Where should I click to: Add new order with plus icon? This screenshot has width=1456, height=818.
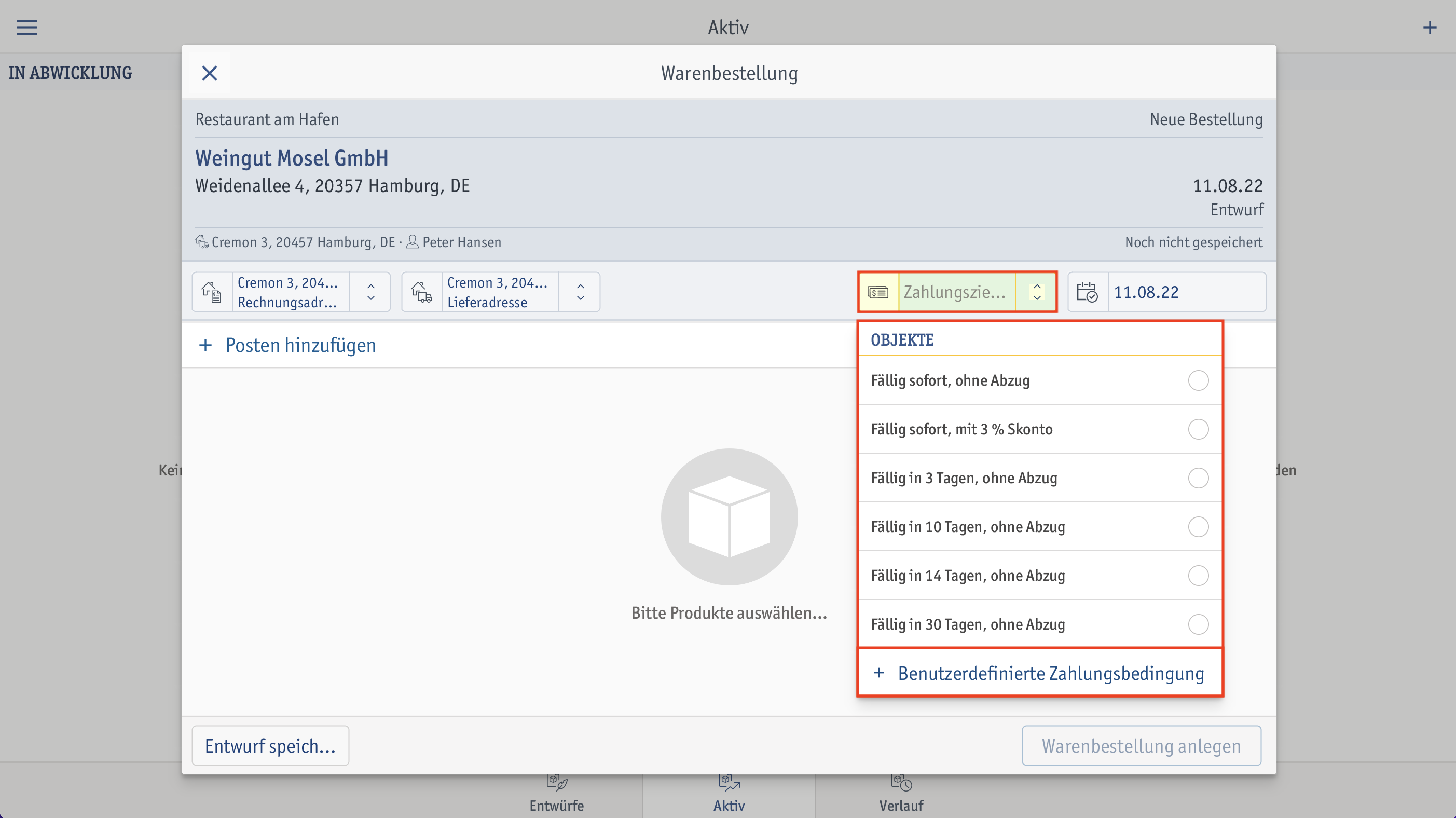click(1430, 27)
